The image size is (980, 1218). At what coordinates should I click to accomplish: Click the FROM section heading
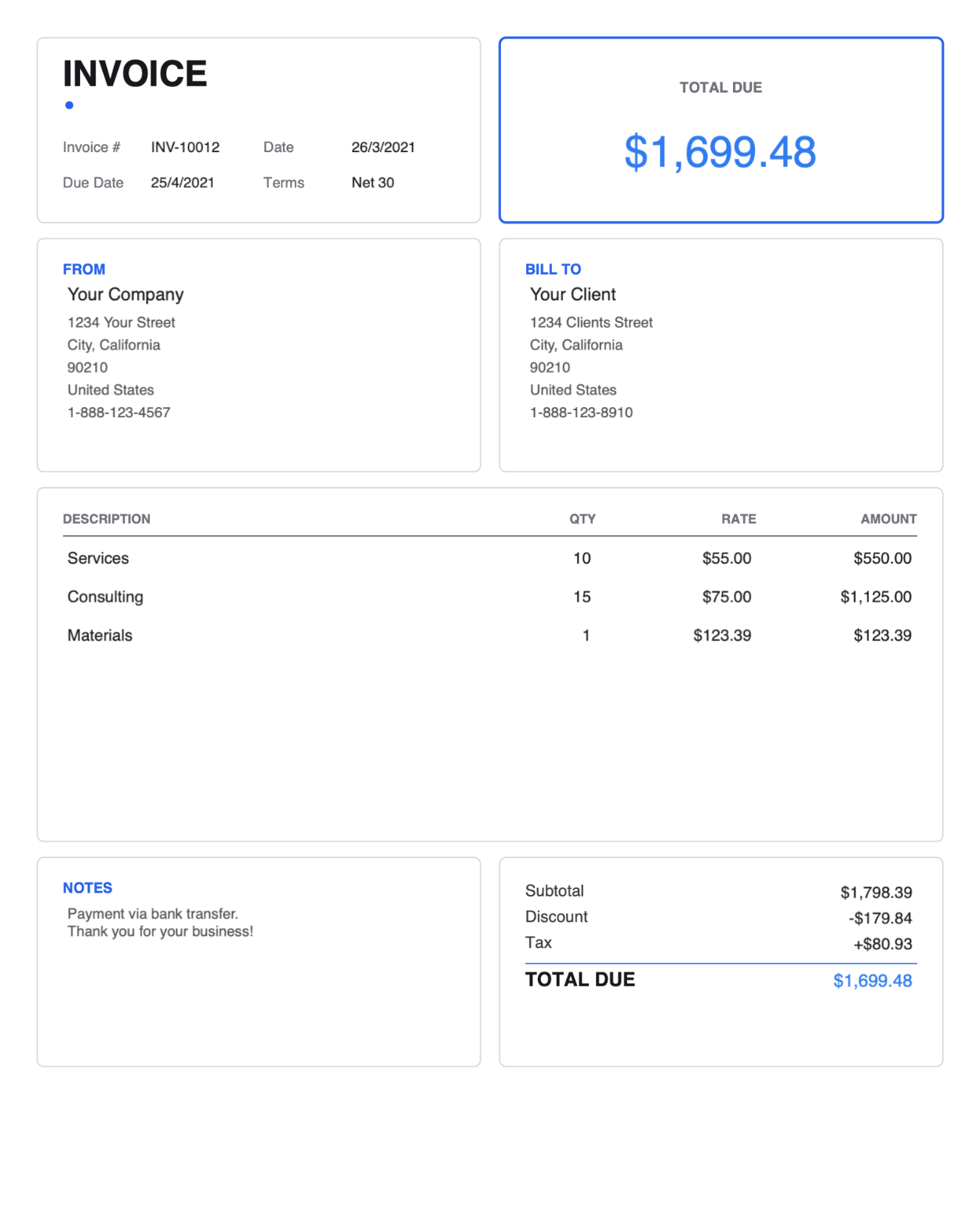coord(84,269)
